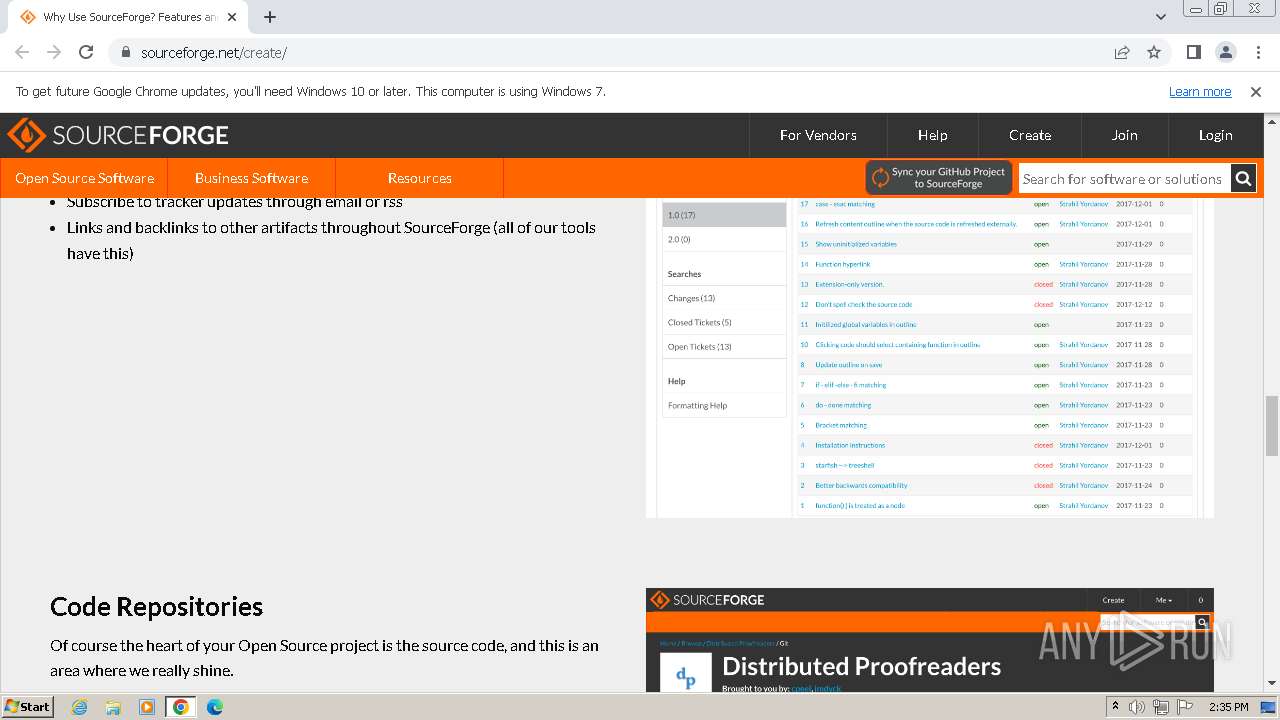Dismiss the Chrome update infobar
The width and height of the screenshot is (1280, 720).
[1256, 91]
